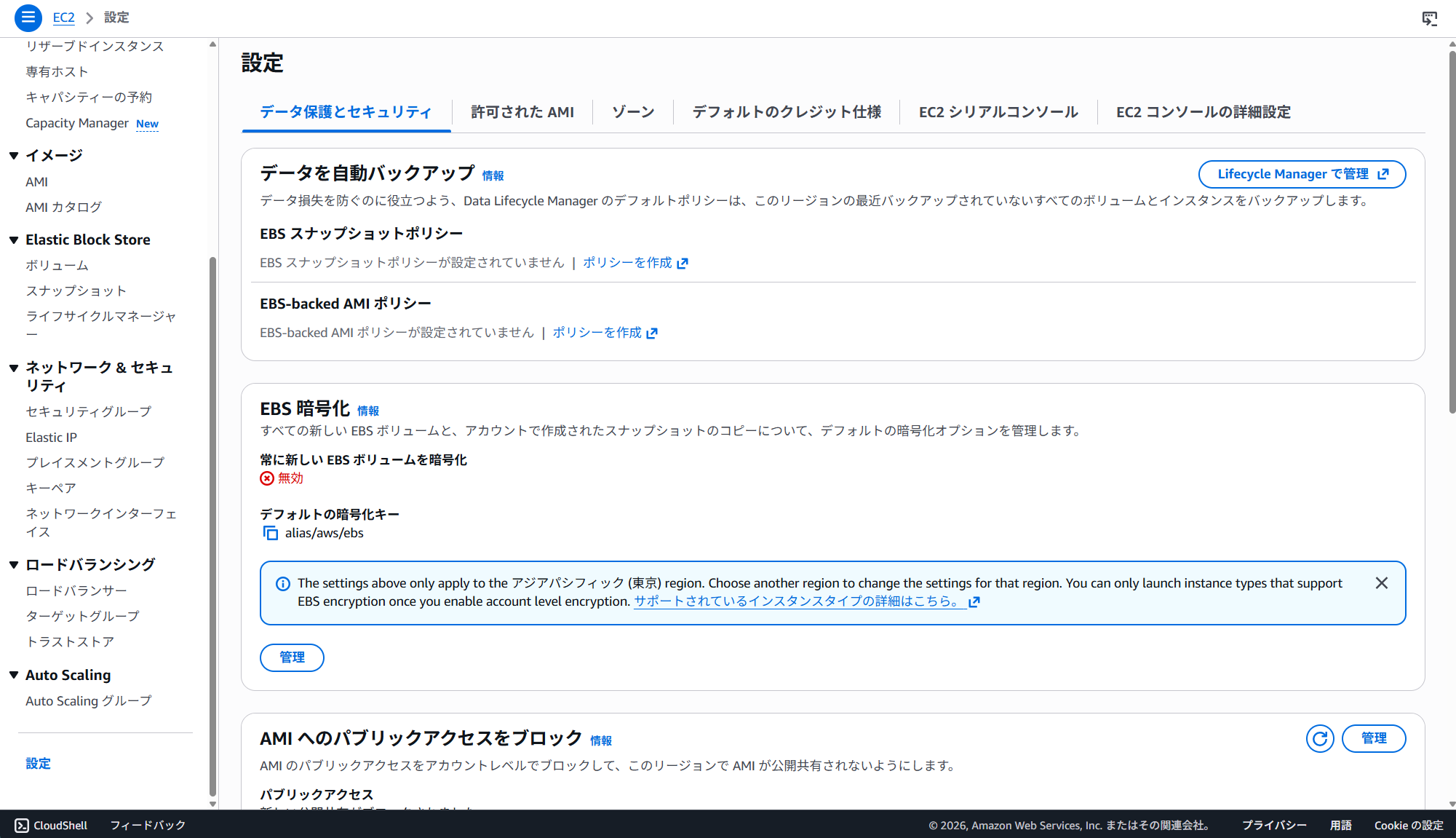The height and width of the screenshot is (838, 1456).
Task: Collapse the Auto Scaling section
Action: pyautogui.click(x=14, y=675)
